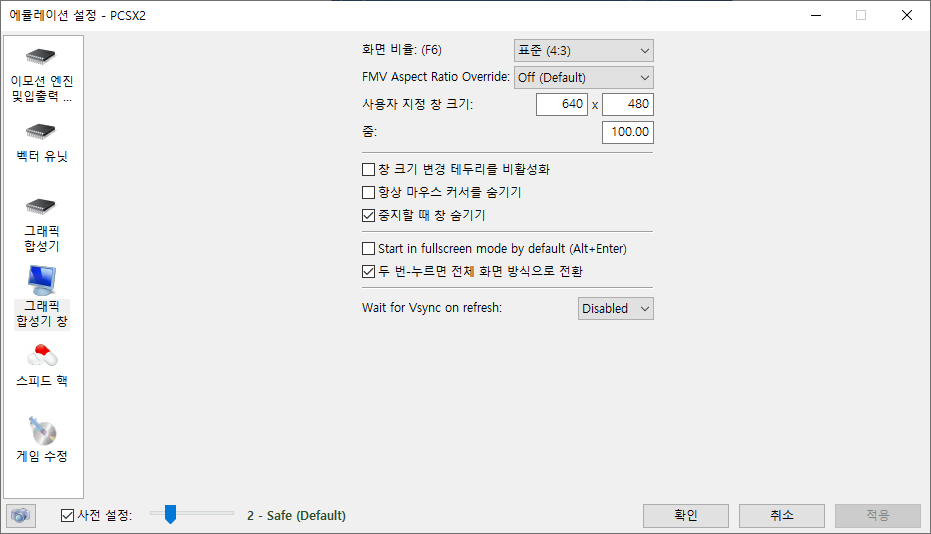This screenshot has height=534, width=931.
Task: Open FMV Aspect Ratio Override dropdown
Action: pyautogui.click(x=584, y=77)
